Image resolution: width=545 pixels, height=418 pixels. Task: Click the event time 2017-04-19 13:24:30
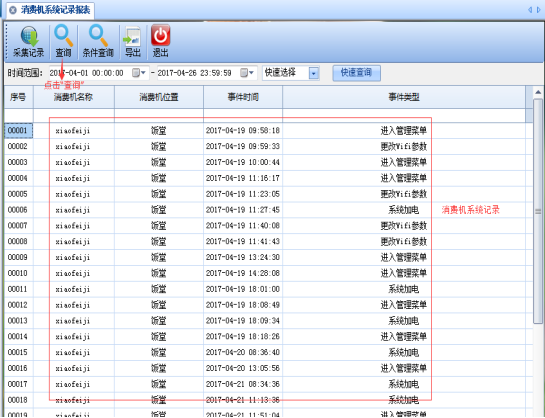243,257
